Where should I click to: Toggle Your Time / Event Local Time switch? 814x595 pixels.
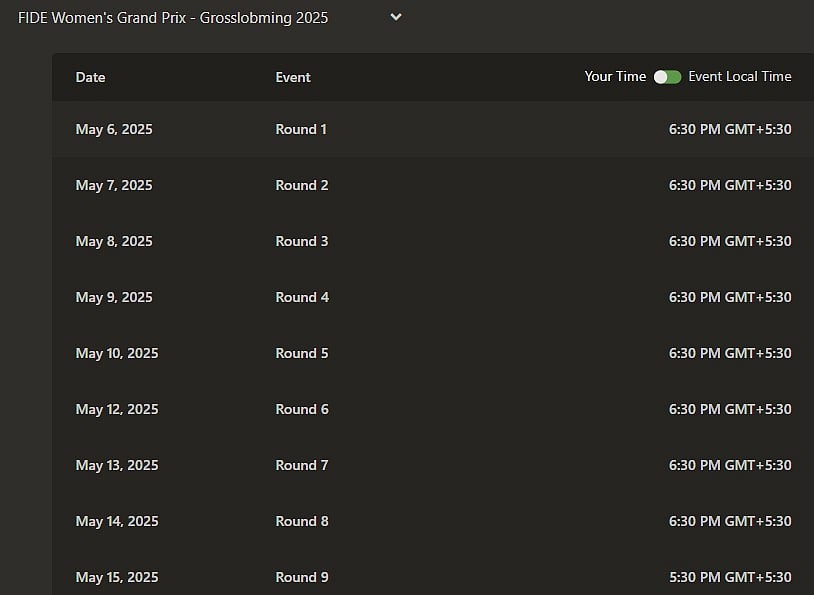pyautogui.click(x=667, y=77)
